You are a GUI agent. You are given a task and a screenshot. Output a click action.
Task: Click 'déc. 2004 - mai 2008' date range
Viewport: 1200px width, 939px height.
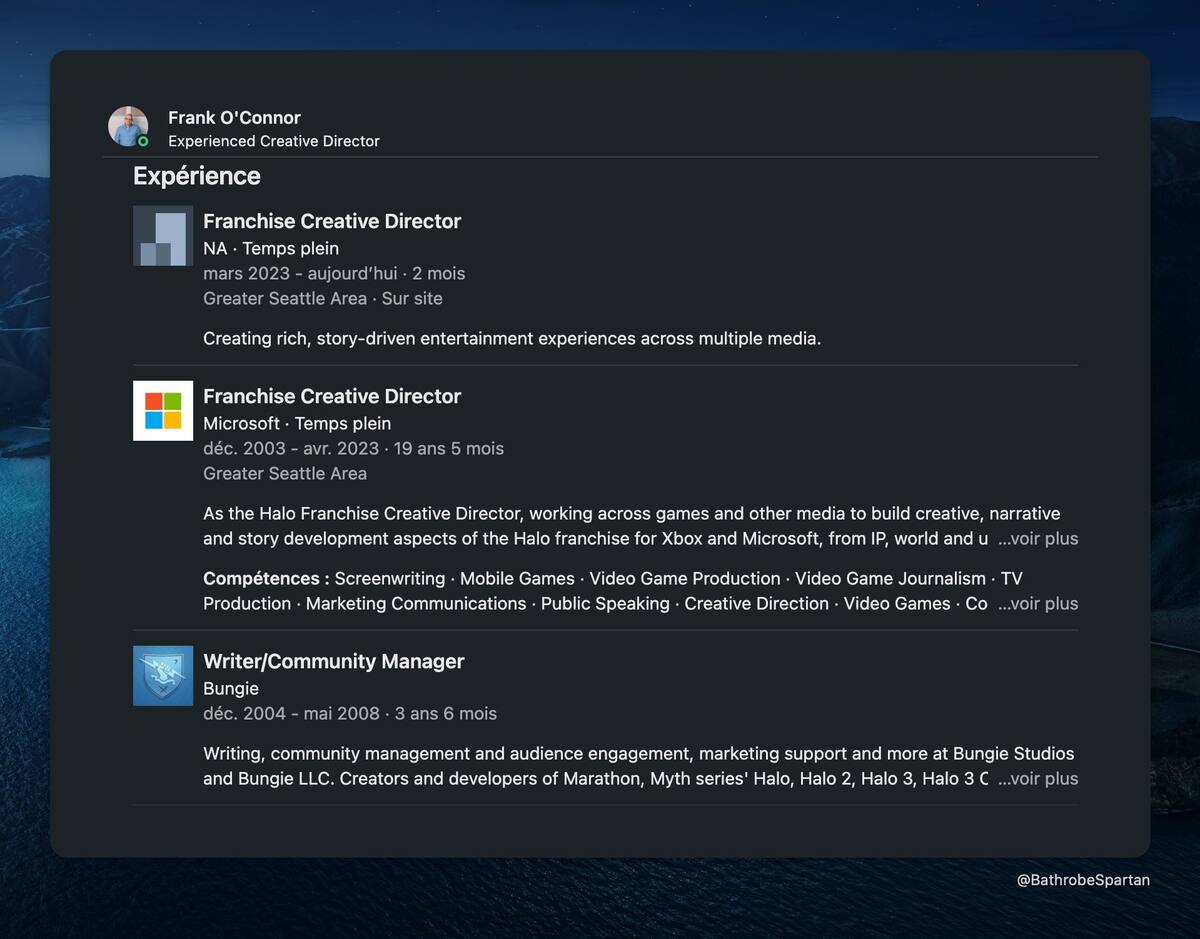click(291, 713)
